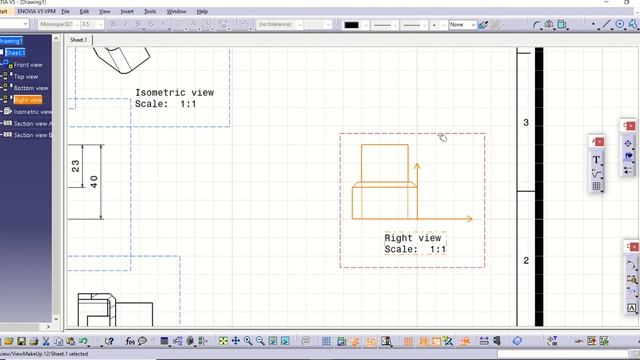640x360 pixels.
Task: Click the Print icon
Action: click(x=34, y=341)
